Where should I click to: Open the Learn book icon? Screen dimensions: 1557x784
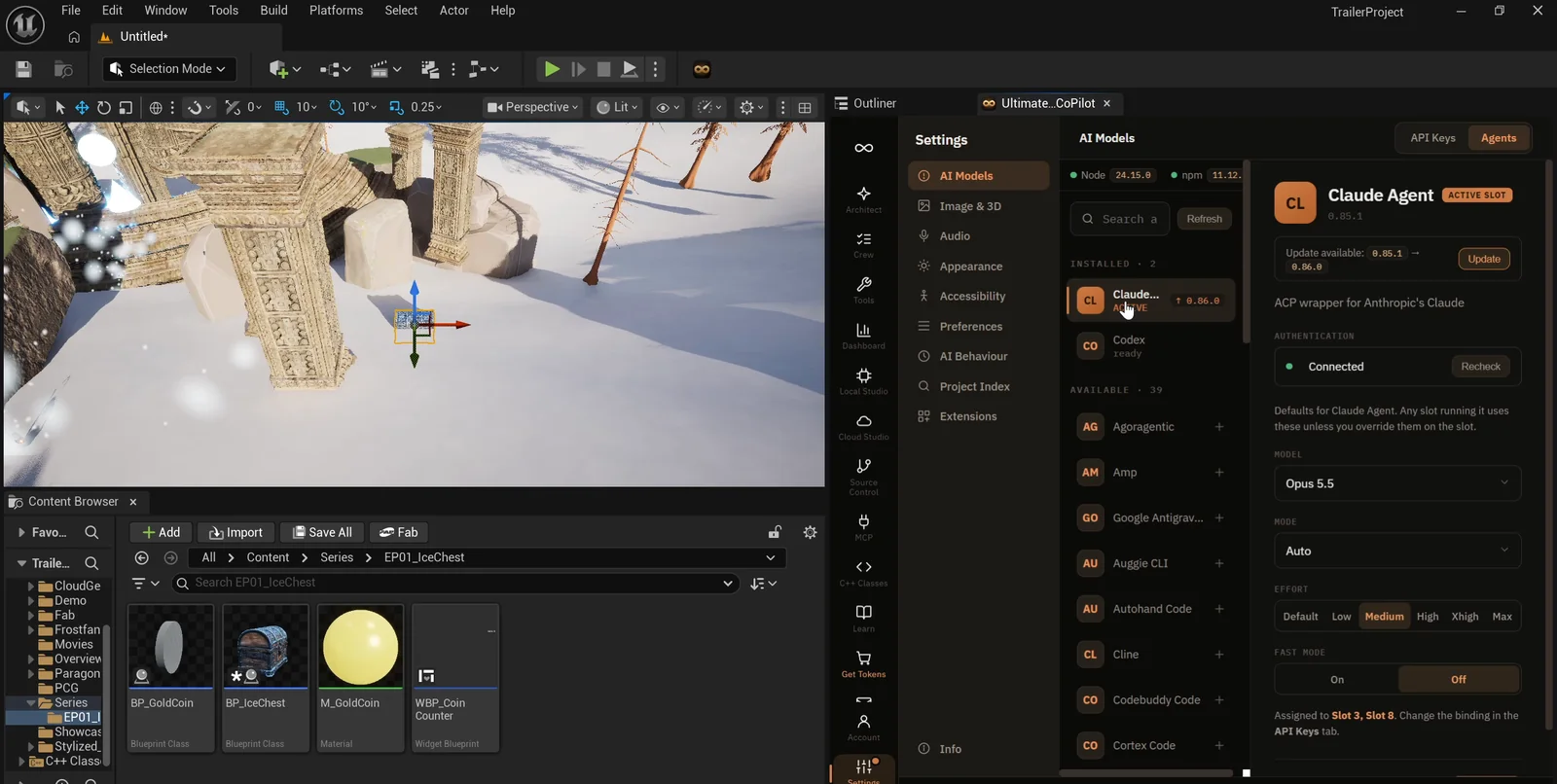pos(863,619)
